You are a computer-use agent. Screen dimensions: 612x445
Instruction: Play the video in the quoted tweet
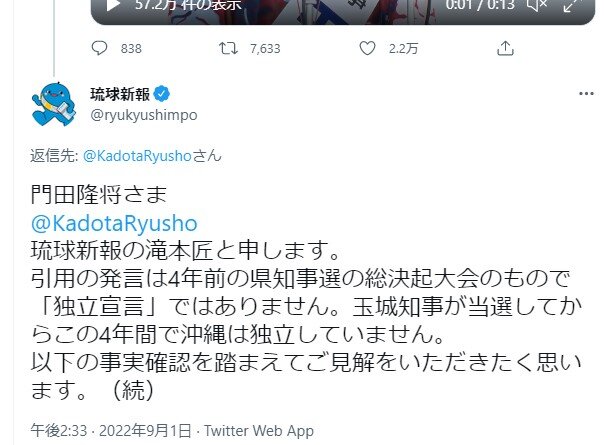[x=113, y=5]
